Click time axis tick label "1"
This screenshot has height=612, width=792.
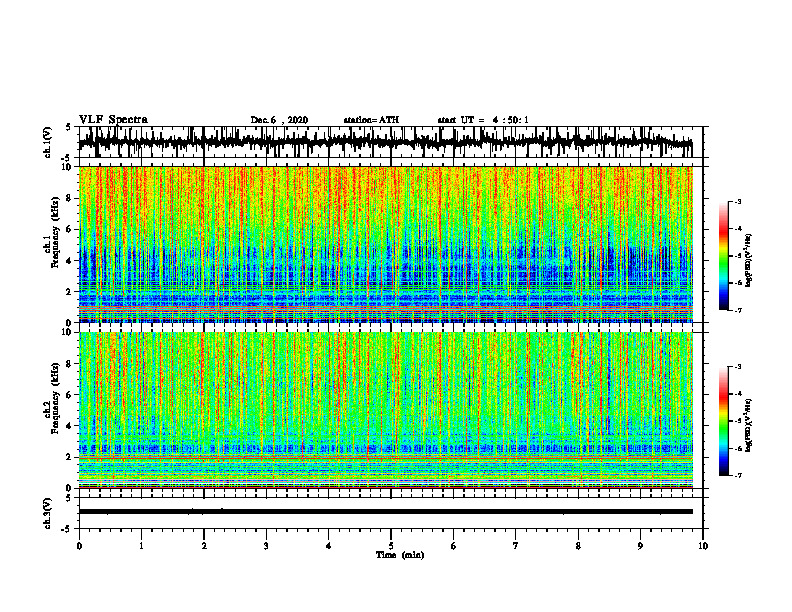[x=142, y=546]
